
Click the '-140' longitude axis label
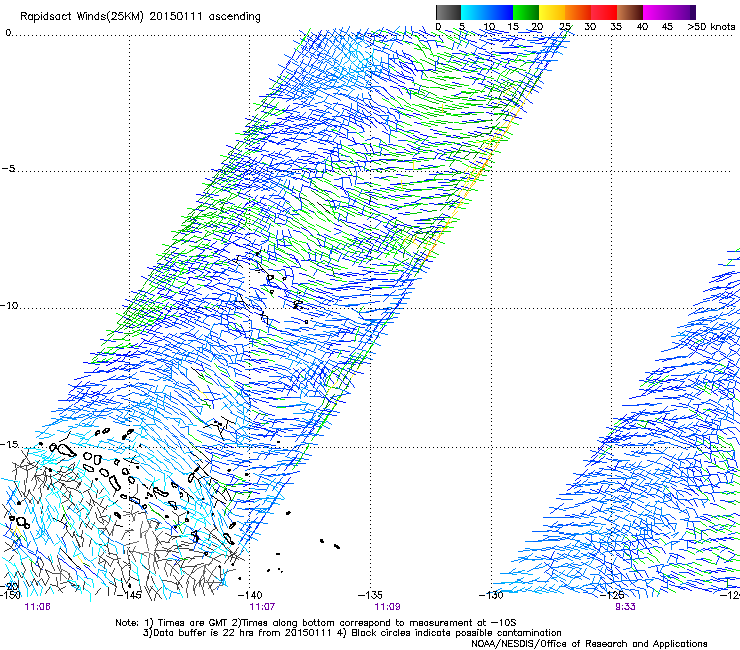point(250,595)
